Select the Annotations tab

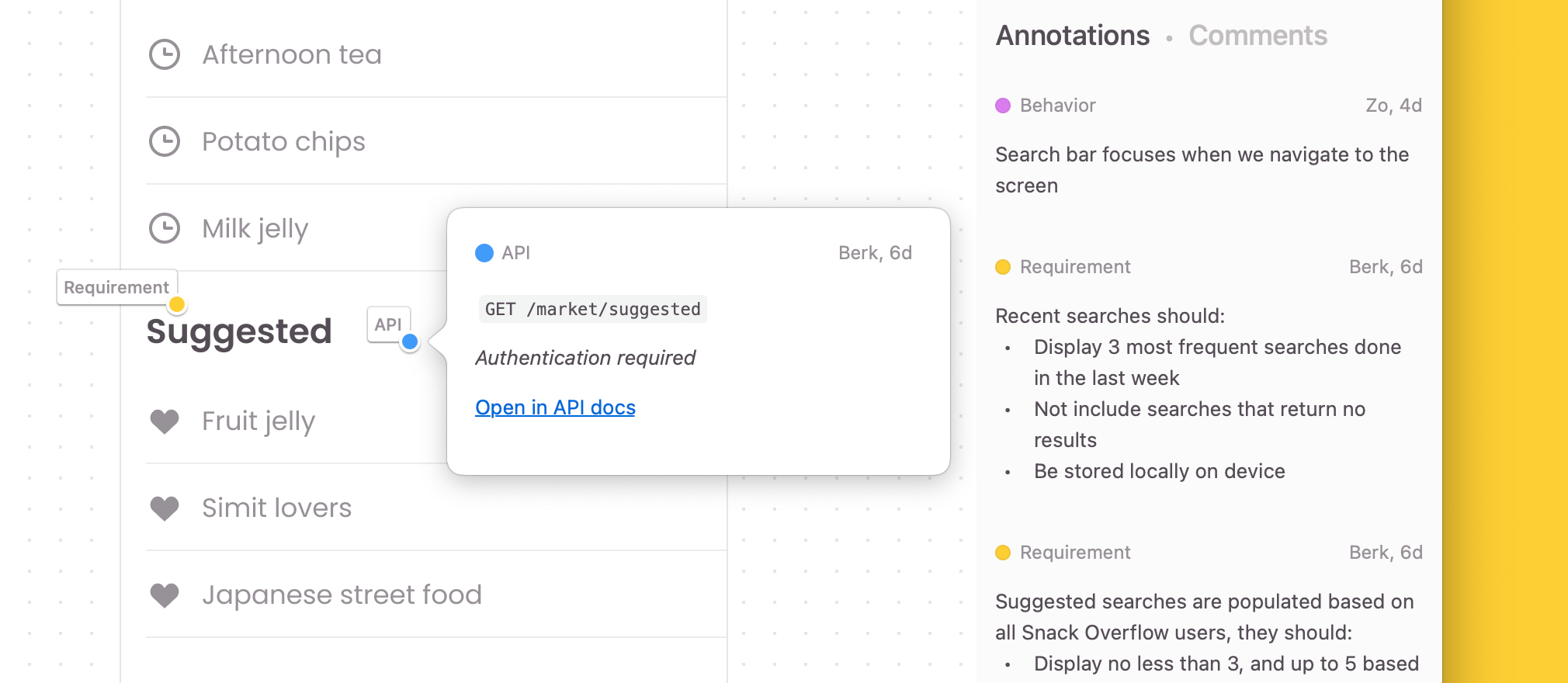coord(1073,36)
